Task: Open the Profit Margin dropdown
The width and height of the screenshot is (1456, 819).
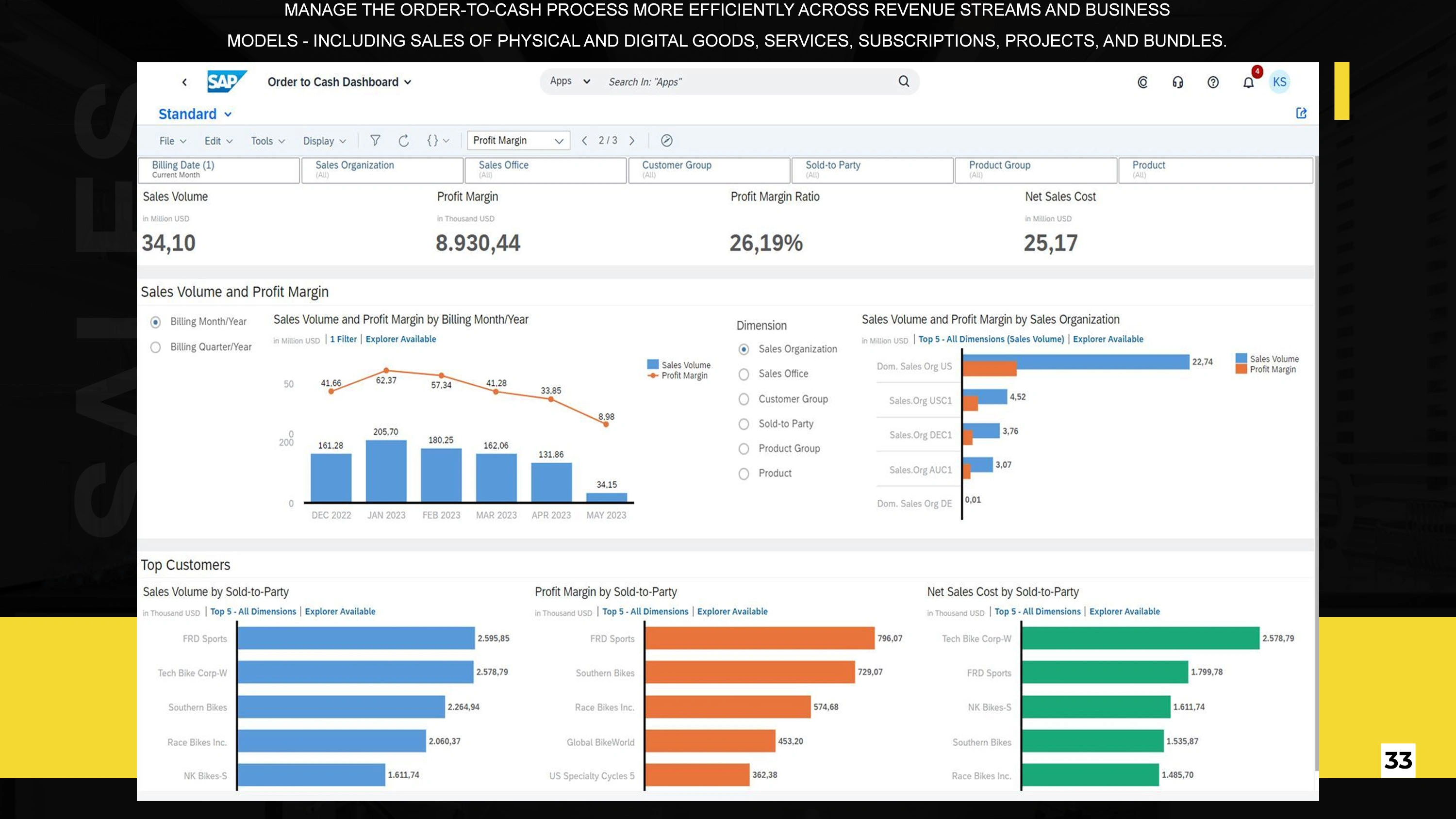Action: (x=518, y=140)
